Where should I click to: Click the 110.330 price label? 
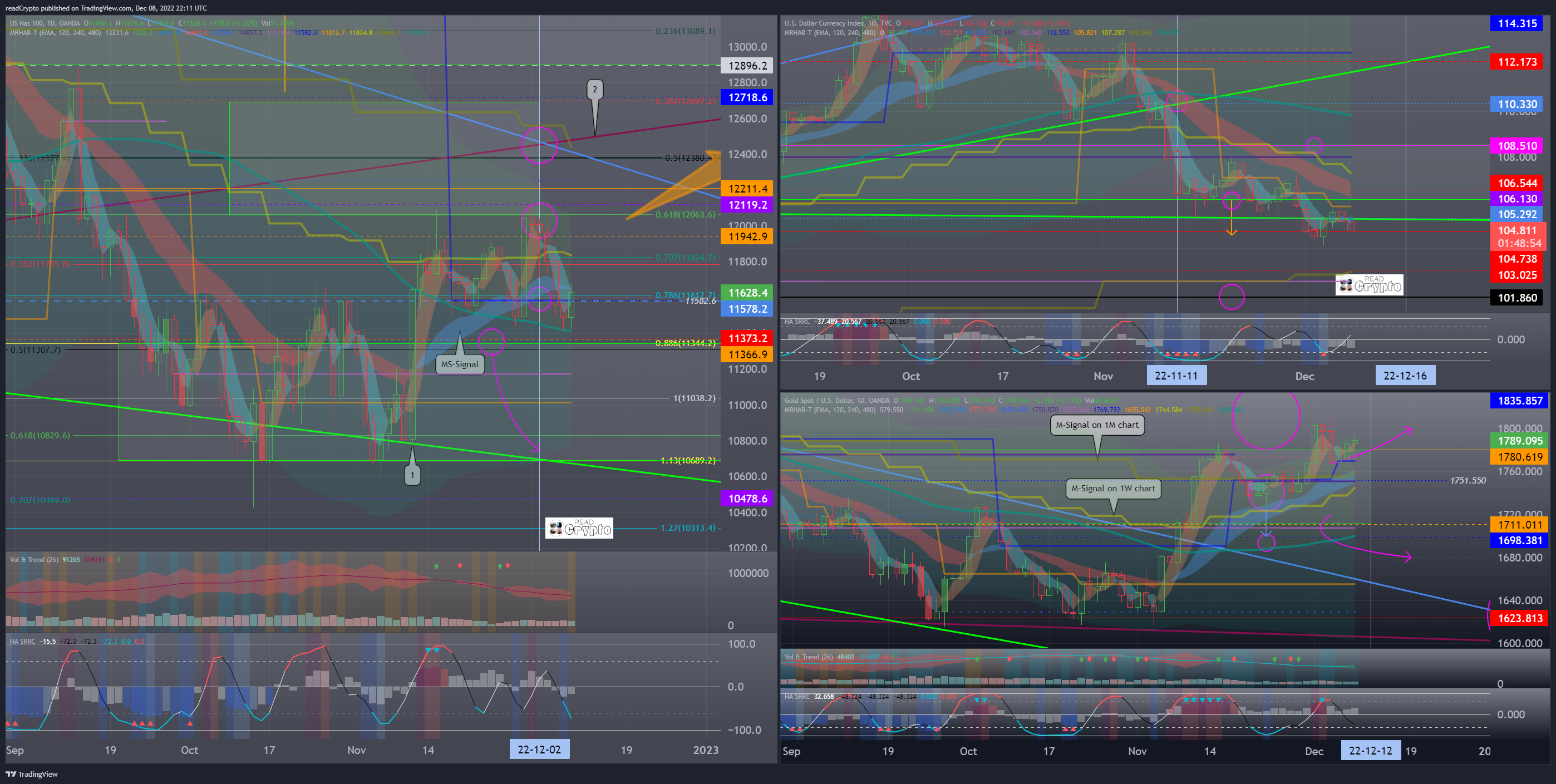point(1516,104)
